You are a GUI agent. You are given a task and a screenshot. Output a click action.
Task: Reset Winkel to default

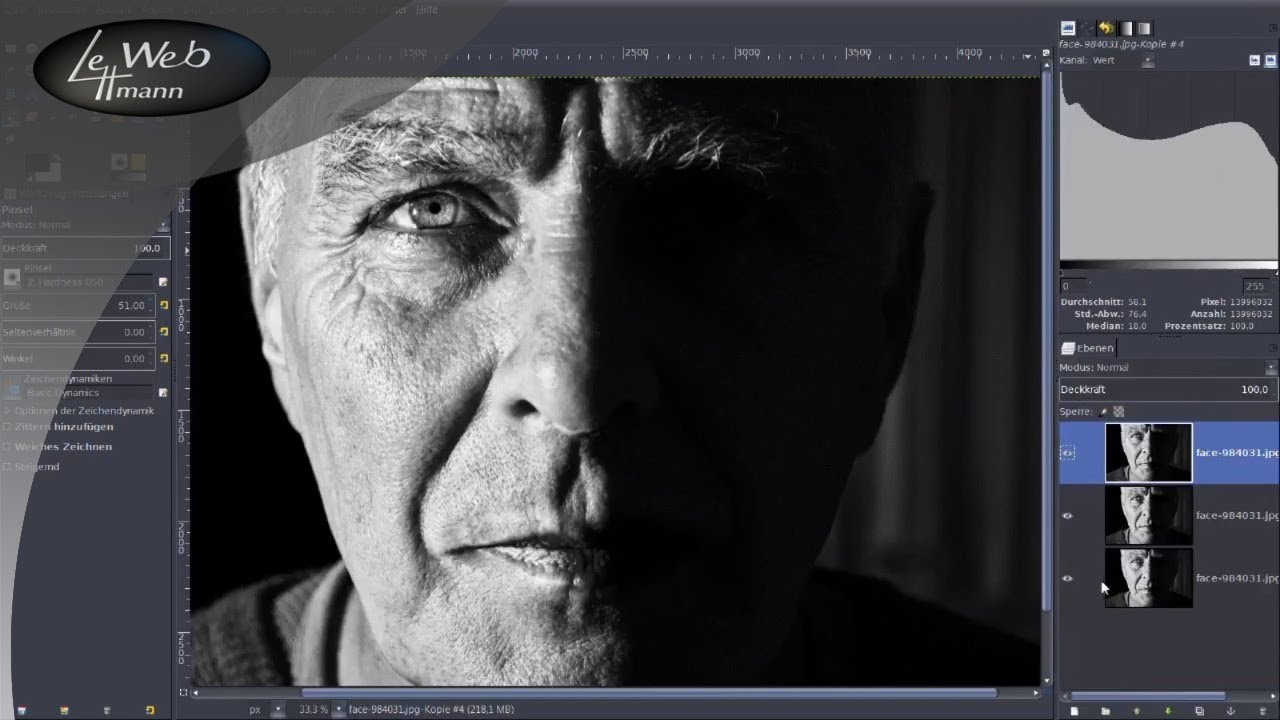[164, 358]
